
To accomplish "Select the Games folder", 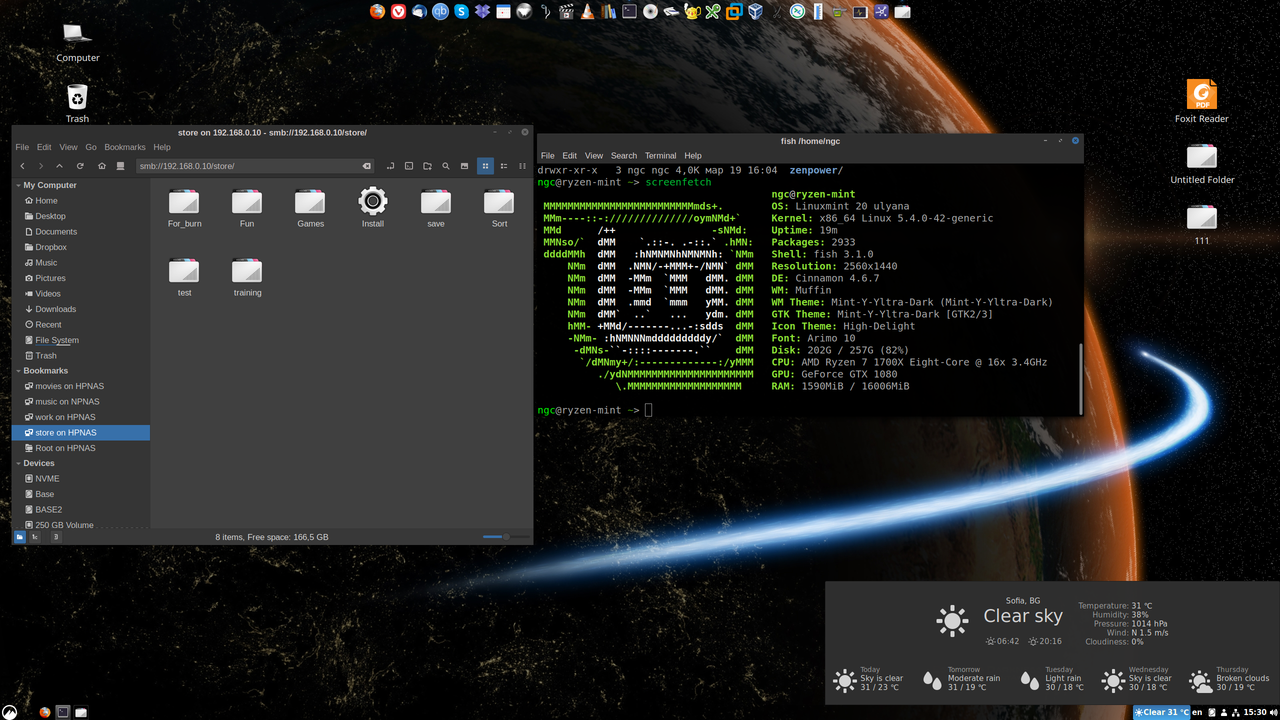I will click(x=310, y=208).
